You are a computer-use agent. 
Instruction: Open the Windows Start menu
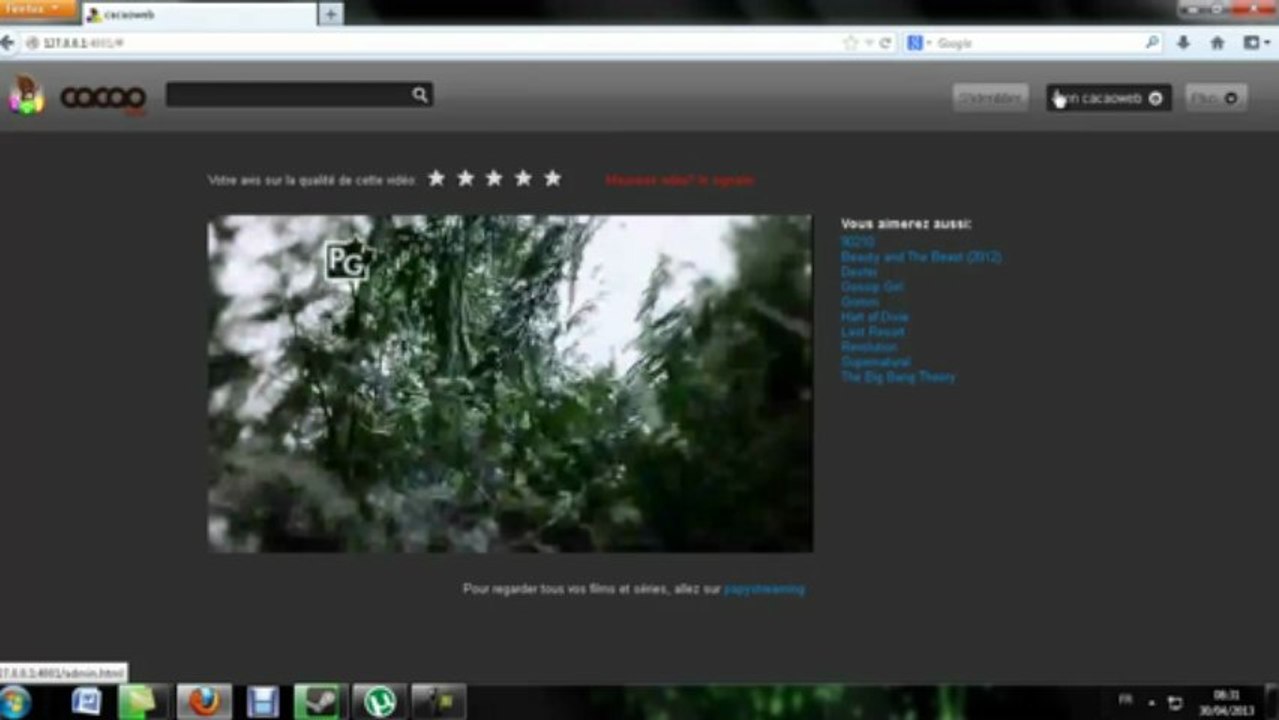(x=15, y=701)
